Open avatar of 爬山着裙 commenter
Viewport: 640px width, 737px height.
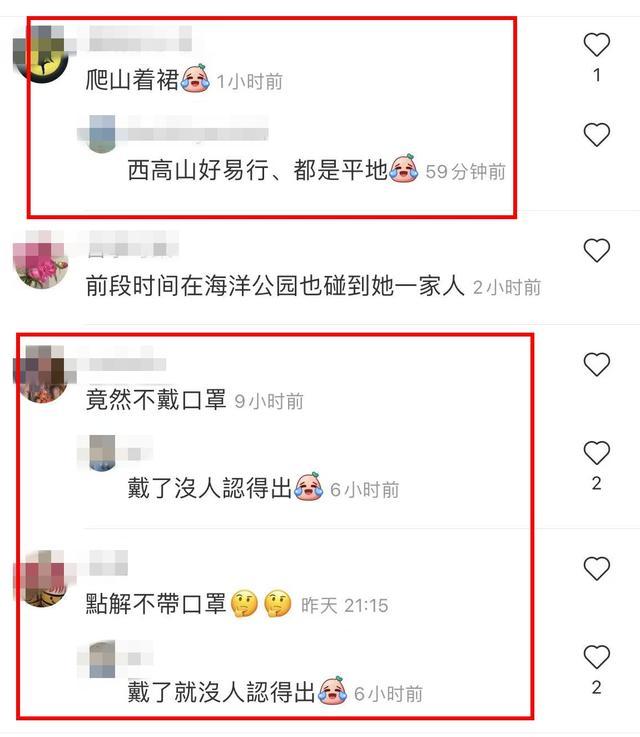pyautogui.click(x=41, y=54)
